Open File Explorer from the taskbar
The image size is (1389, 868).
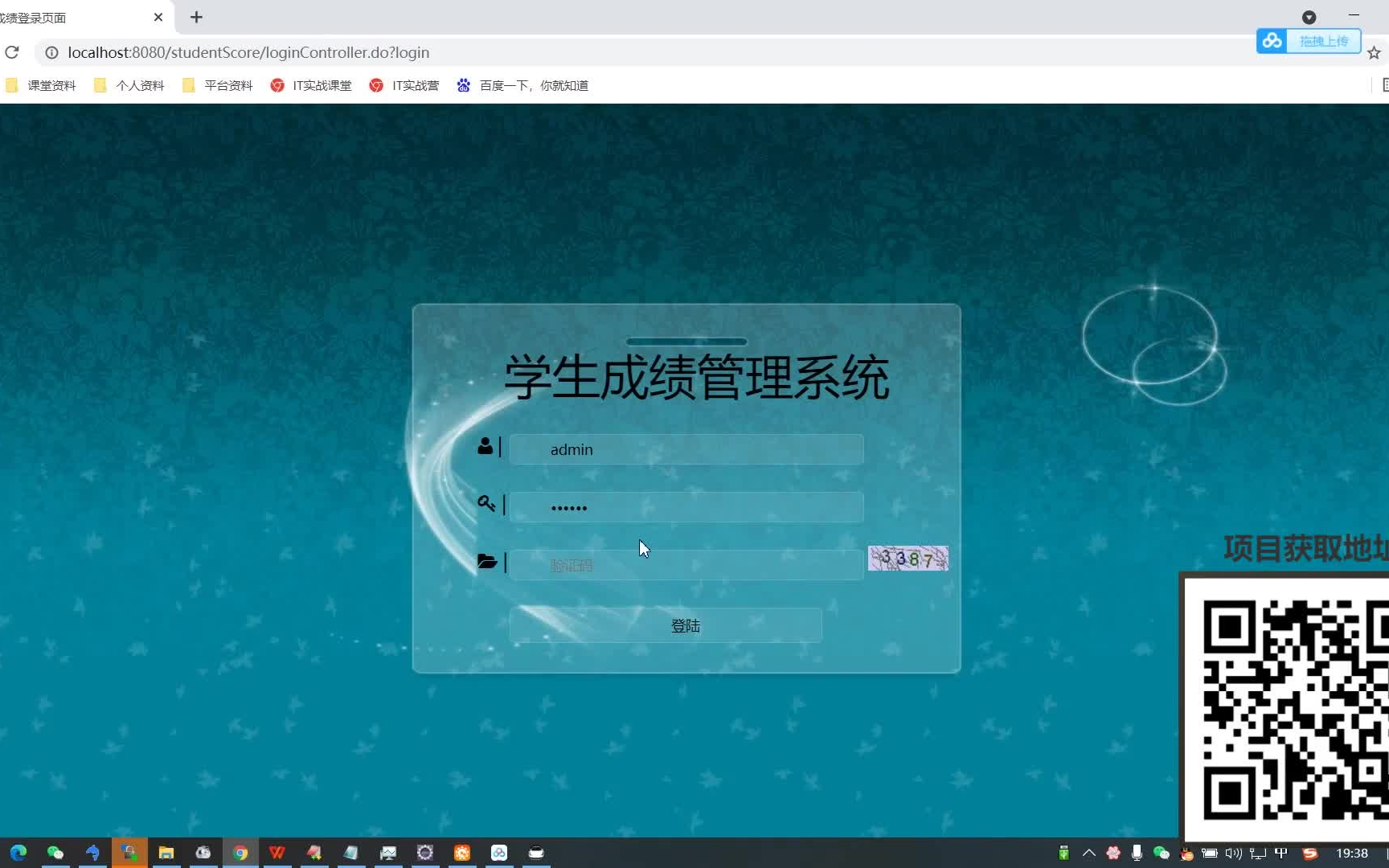click(166, 853)
